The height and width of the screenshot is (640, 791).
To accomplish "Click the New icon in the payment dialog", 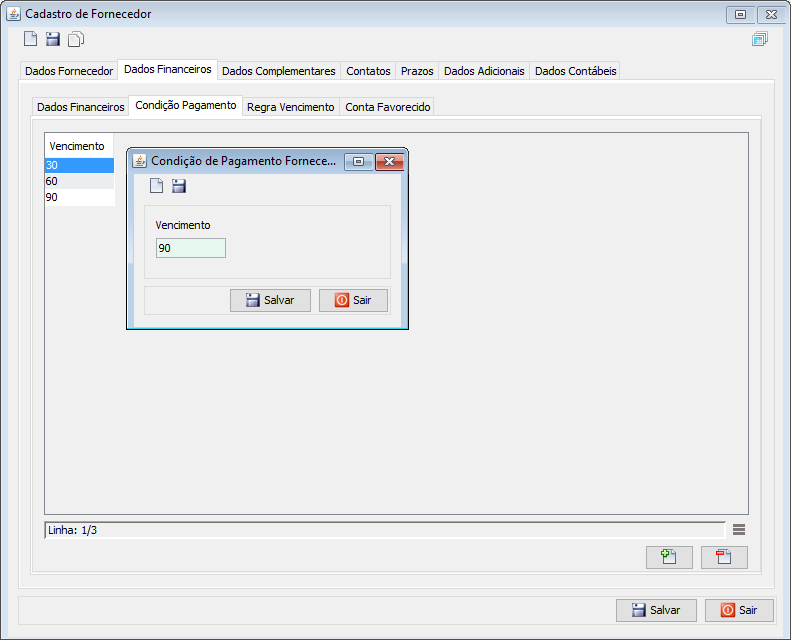I will coord(156,185).
